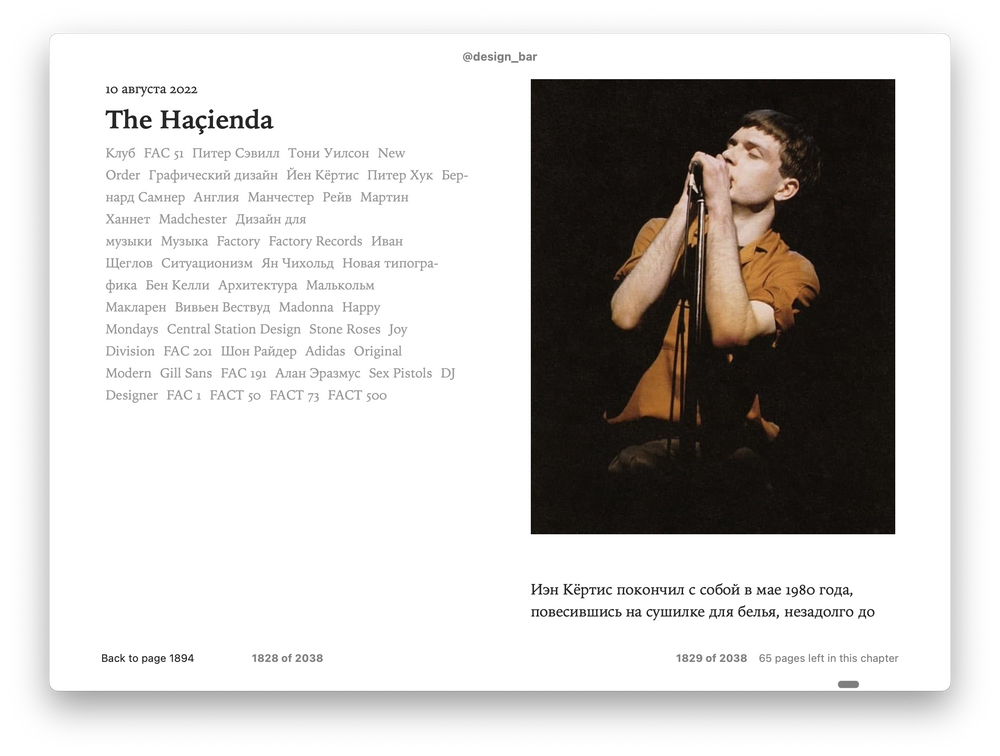Click the Madchester tag
The width and height of the screenshot is (1000, 756).
point(193,219)
